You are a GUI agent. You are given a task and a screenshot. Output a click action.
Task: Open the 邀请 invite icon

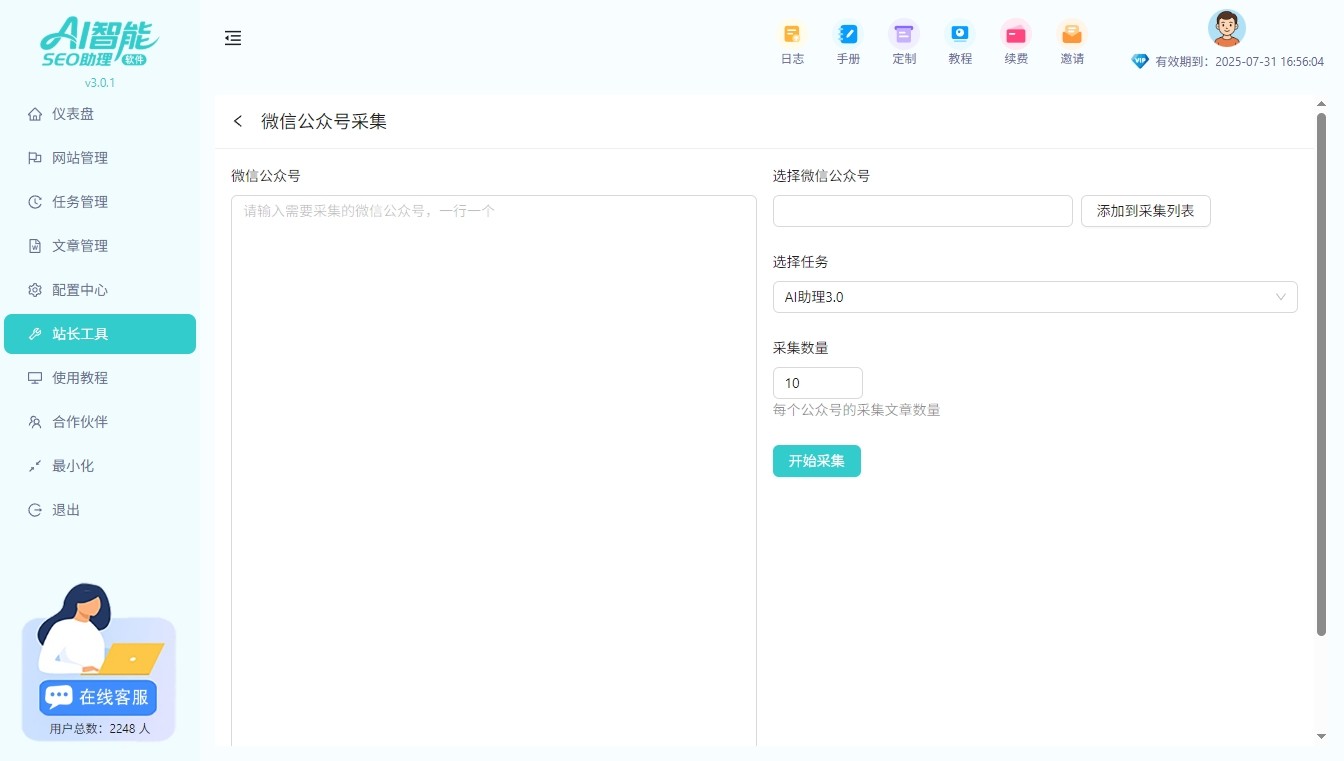click(x=1072, y=34)
